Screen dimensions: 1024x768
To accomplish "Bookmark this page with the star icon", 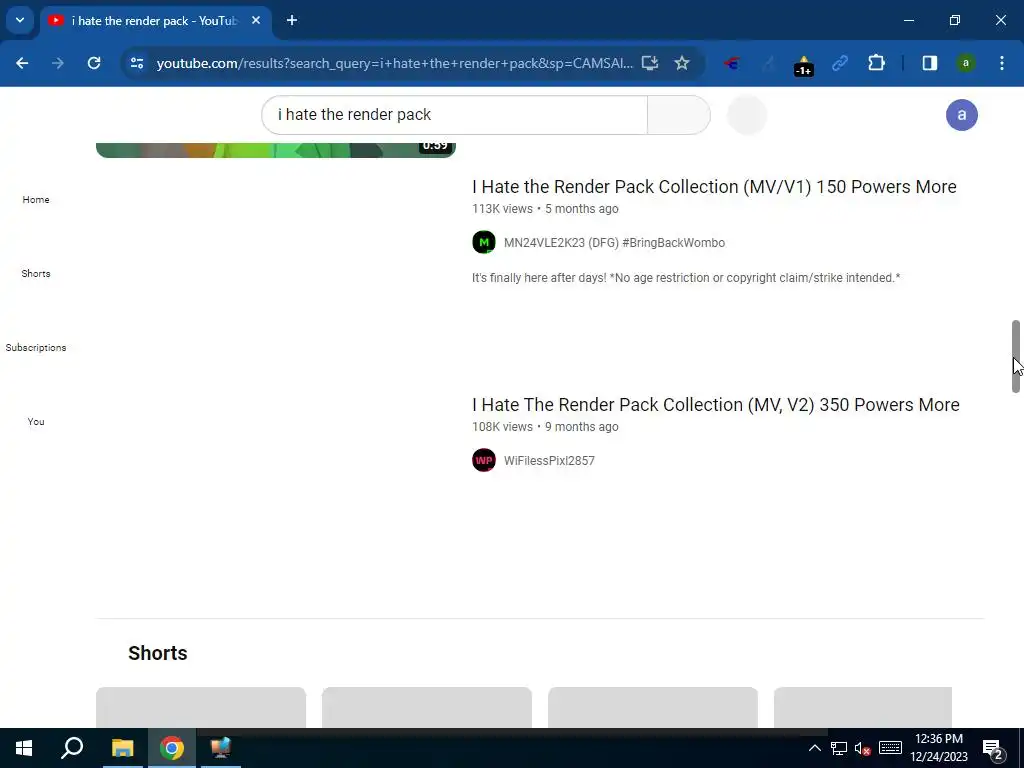I will tap(682, 63).
